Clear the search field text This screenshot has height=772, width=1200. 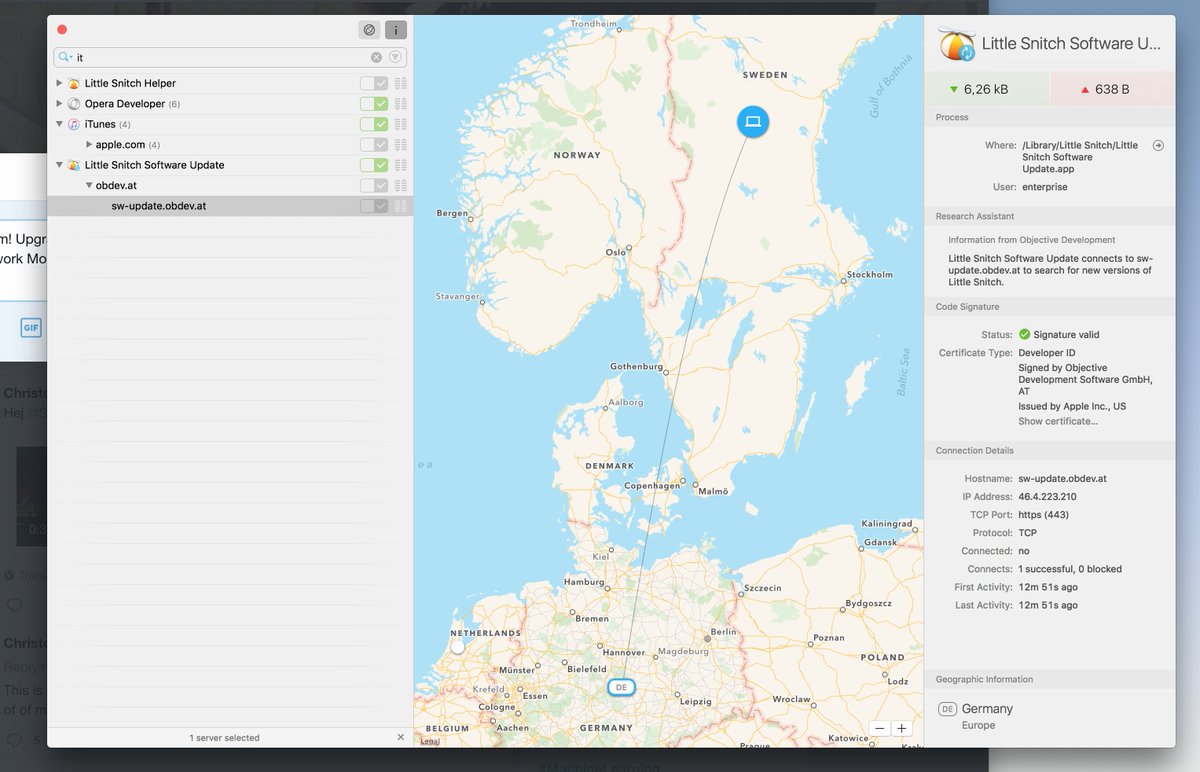[377, 58]
